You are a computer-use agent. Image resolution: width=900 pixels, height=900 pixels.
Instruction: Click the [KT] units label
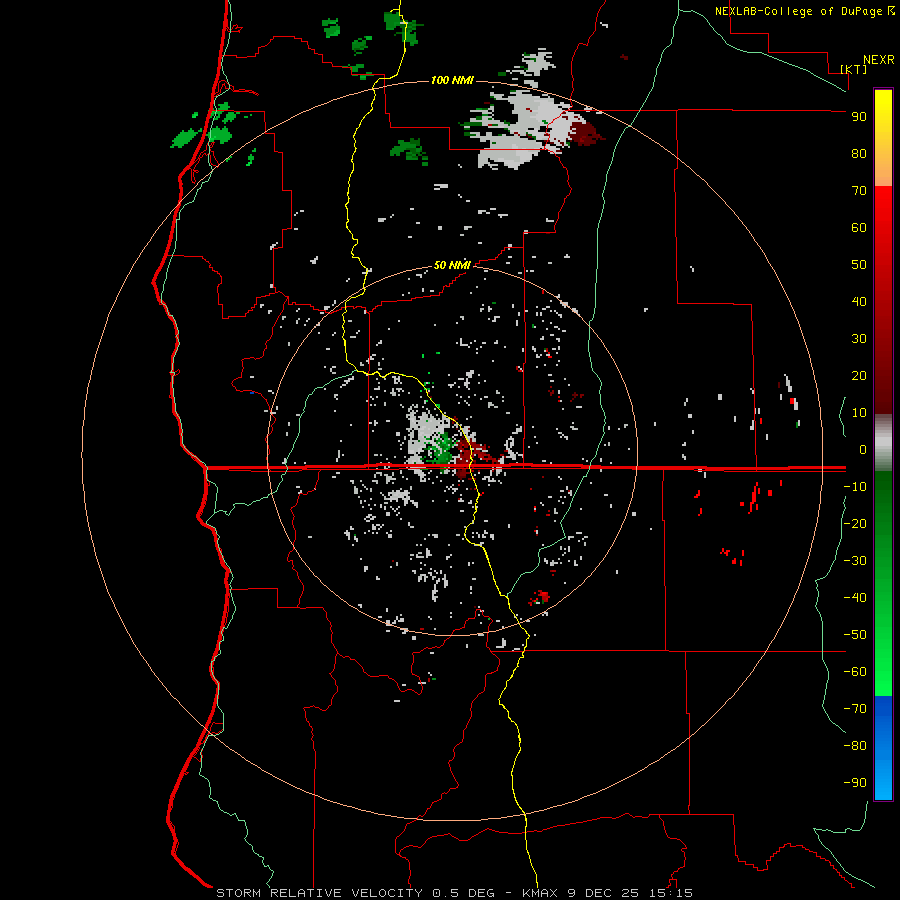(854, 69)
